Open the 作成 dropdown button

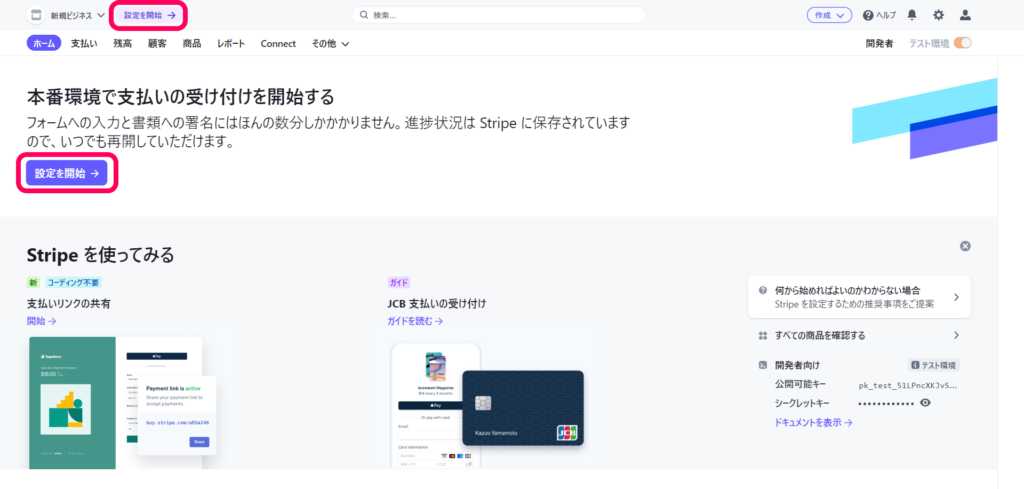tap(829, 15)
